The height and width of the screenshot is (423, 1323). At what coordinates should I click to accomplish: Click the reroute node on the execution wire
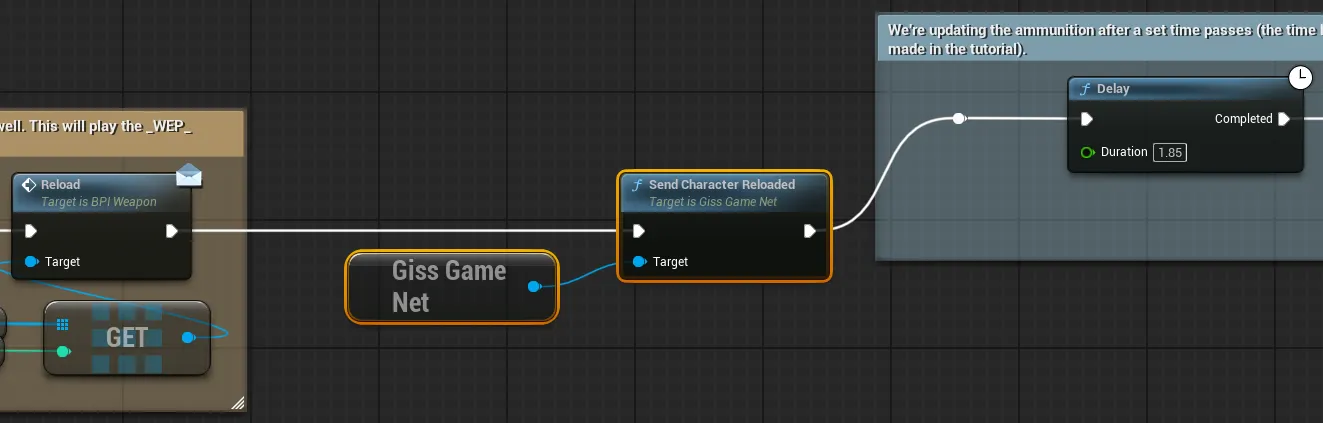coord(959,119)
